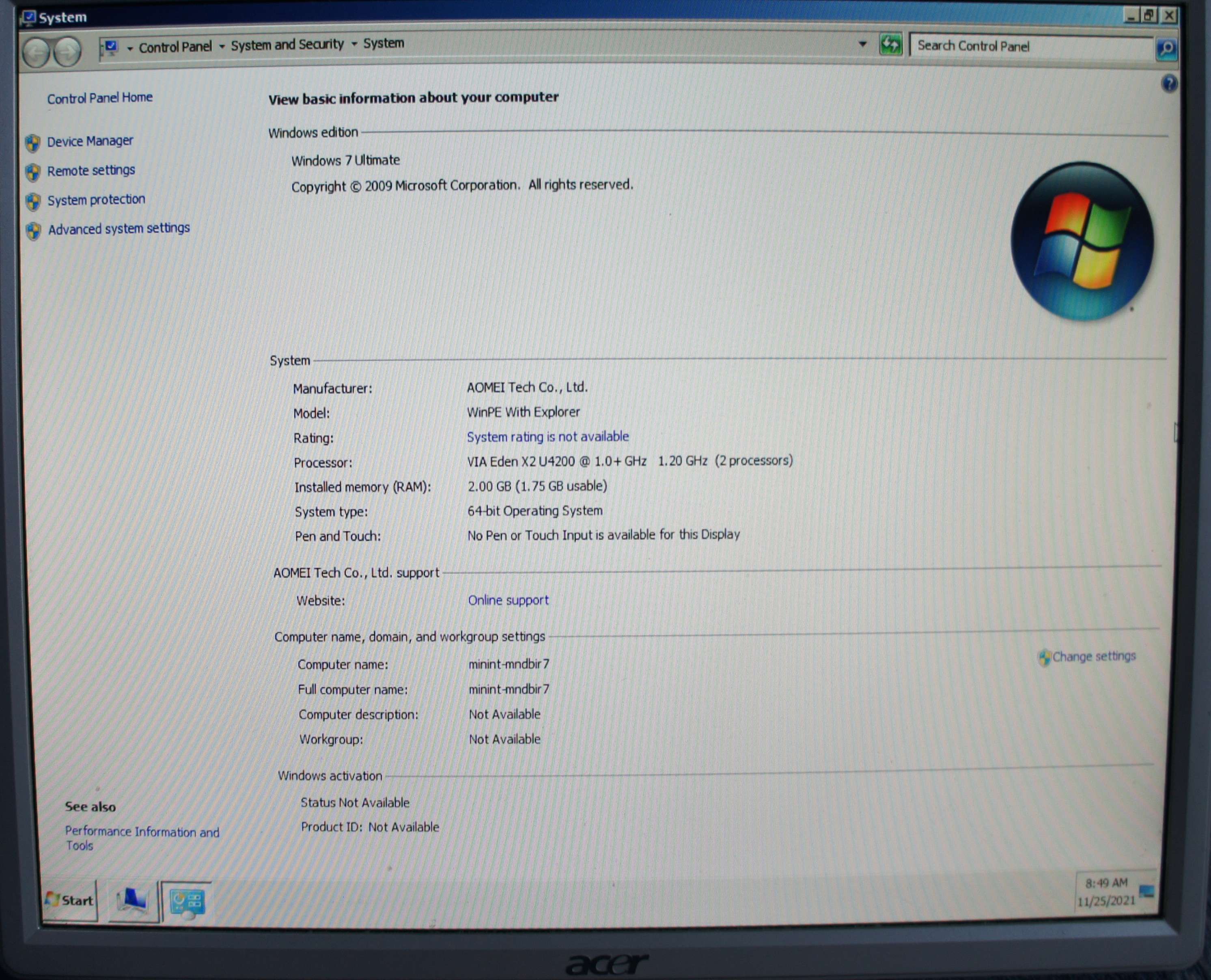
Task: Click the shield icon next to Change settings
Action: [1045, 657]
